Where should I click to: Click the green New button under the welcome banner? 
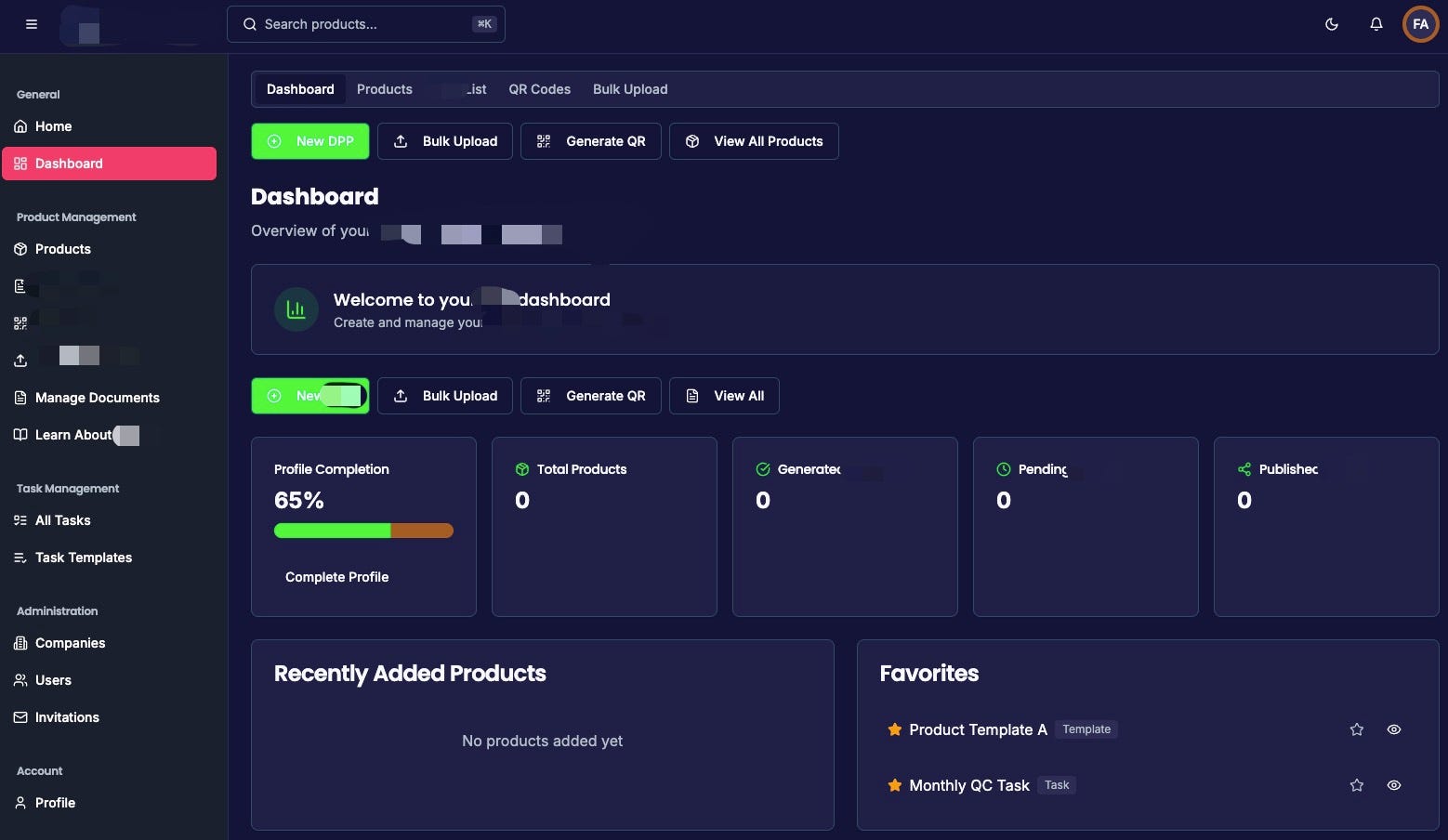click(x=310, y=396)
